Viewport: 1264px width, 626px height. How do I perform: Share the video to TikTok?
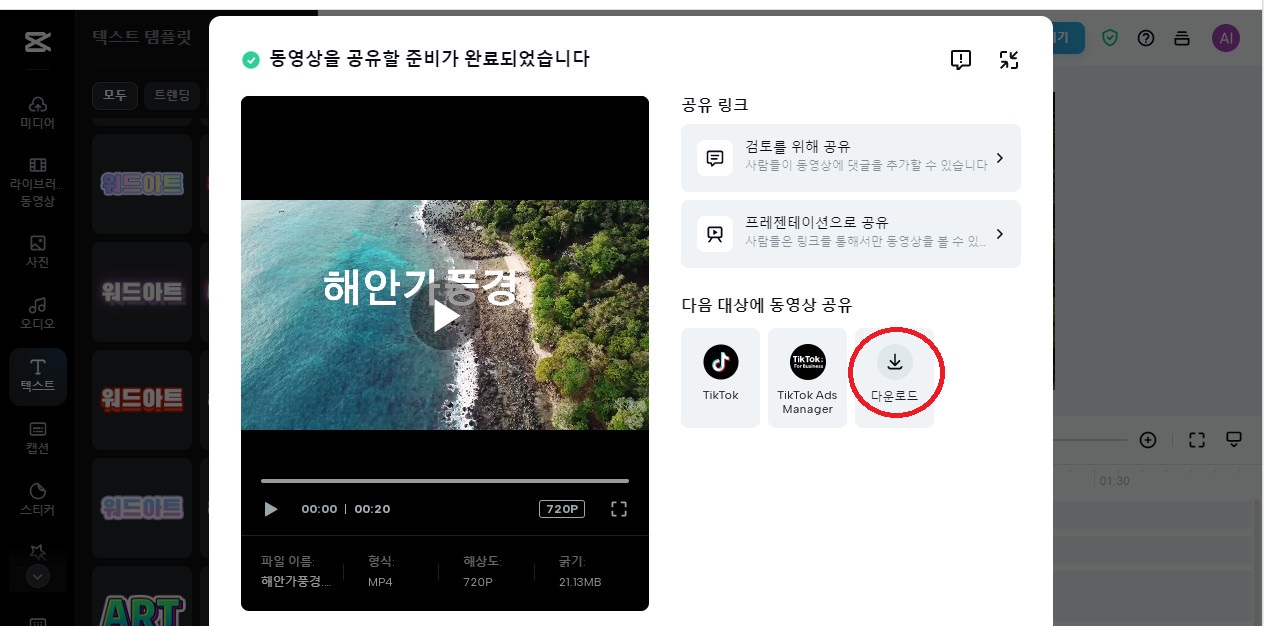720,377
